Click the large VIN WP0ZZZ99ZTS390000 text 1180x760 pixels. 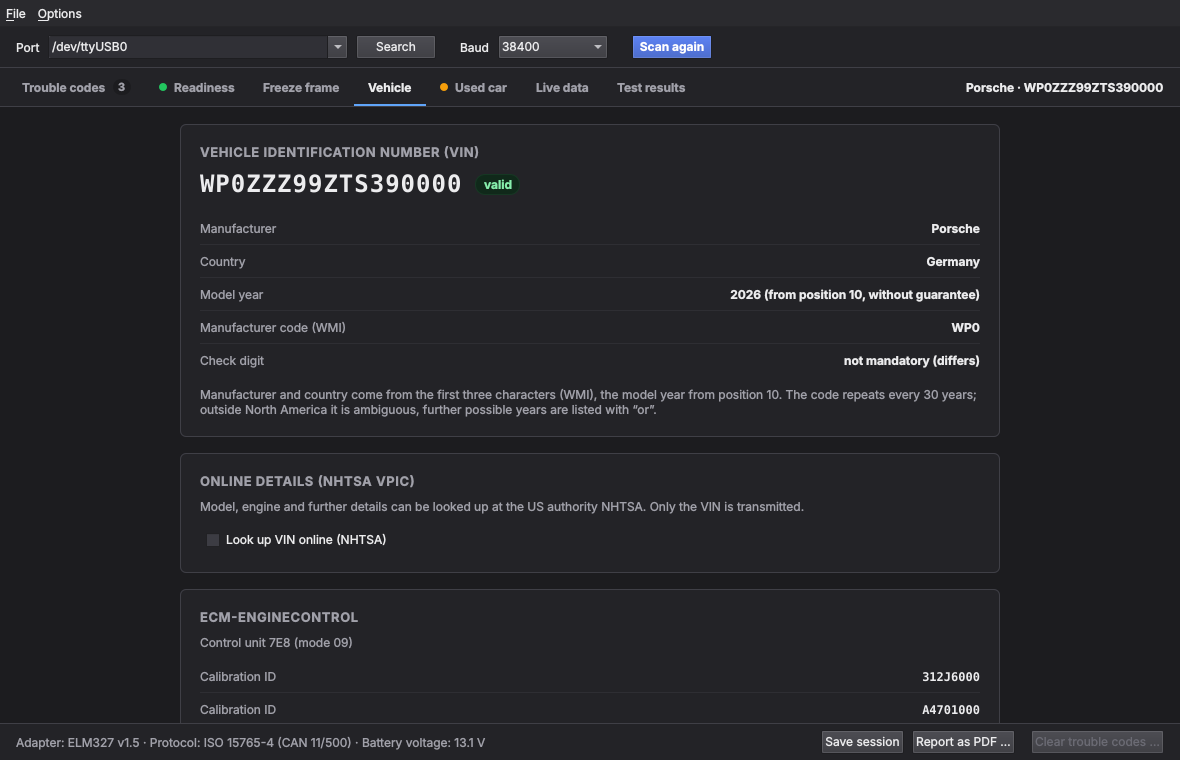point(330,184)
